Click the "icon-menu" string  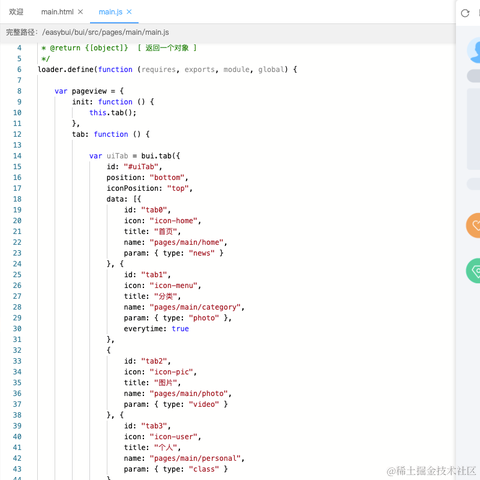(x=174, y=285)
